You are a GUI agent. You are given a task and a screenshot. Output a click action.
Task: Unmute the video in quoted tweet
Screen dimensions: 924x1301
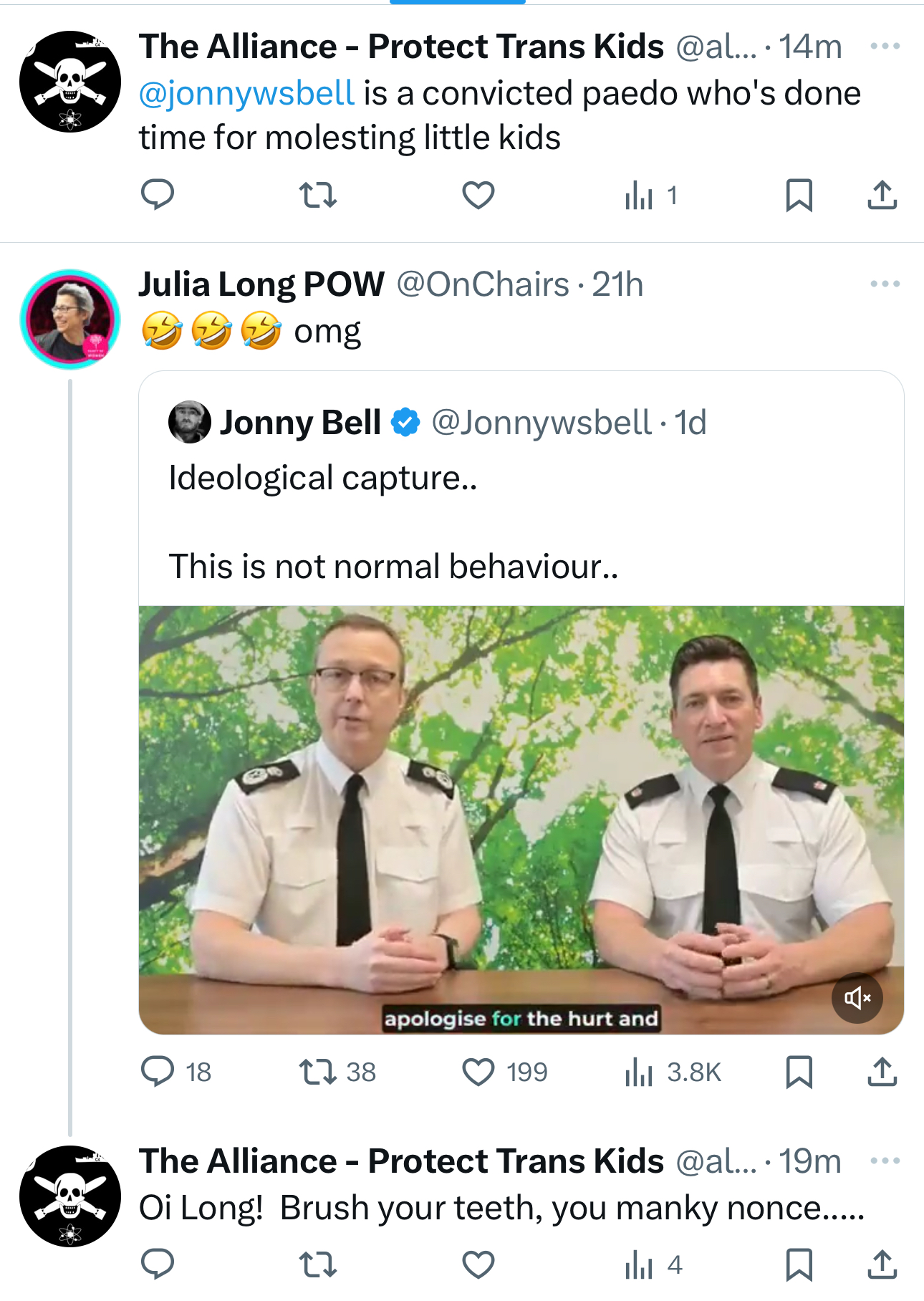[x=857, y=998]
